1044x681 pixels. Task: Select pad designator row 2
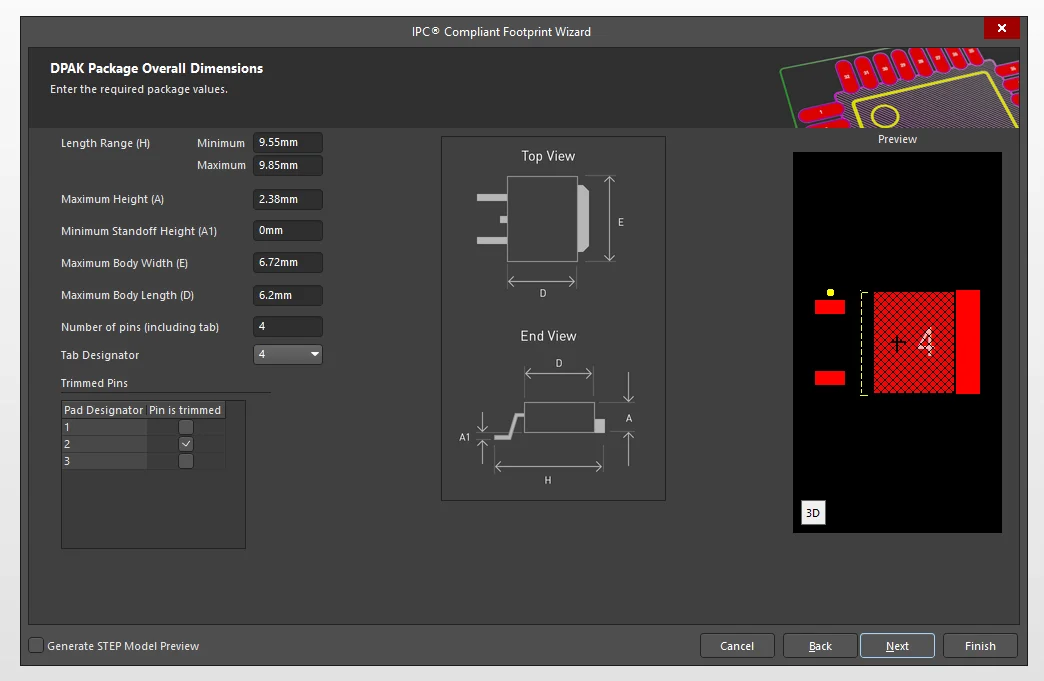tap(105, 444)
